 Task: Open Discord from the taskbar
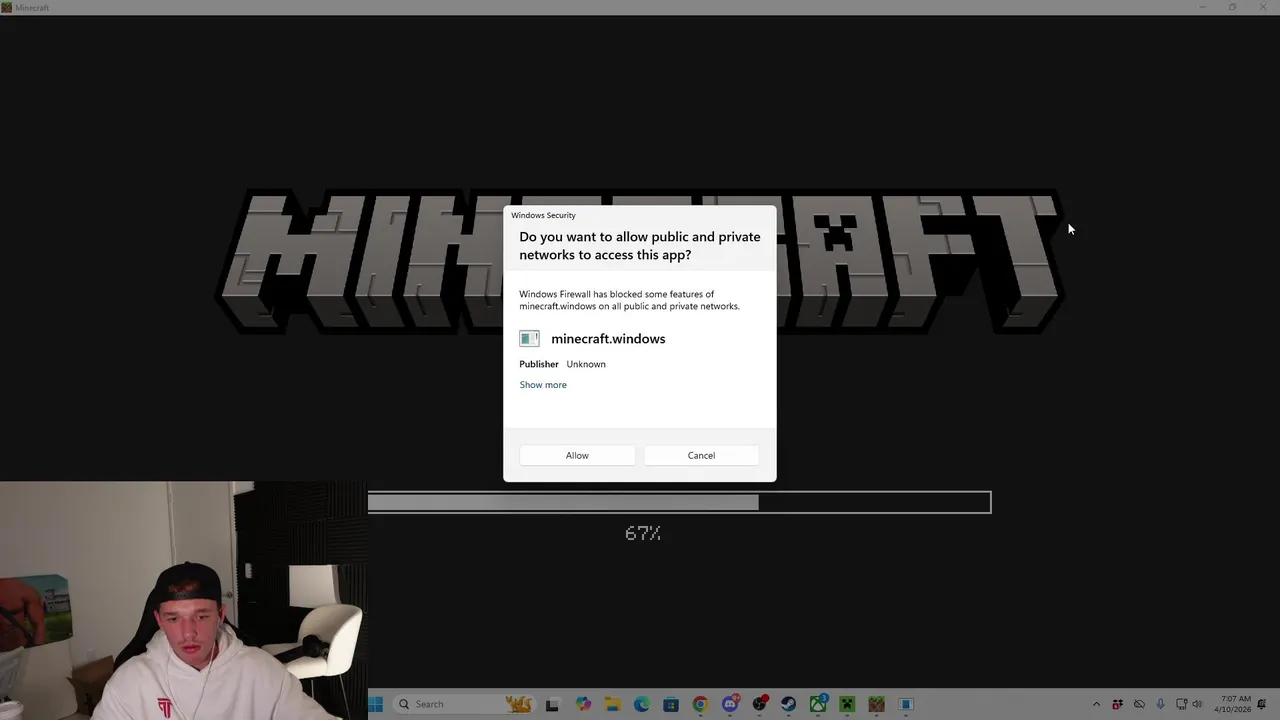(730, 704)
